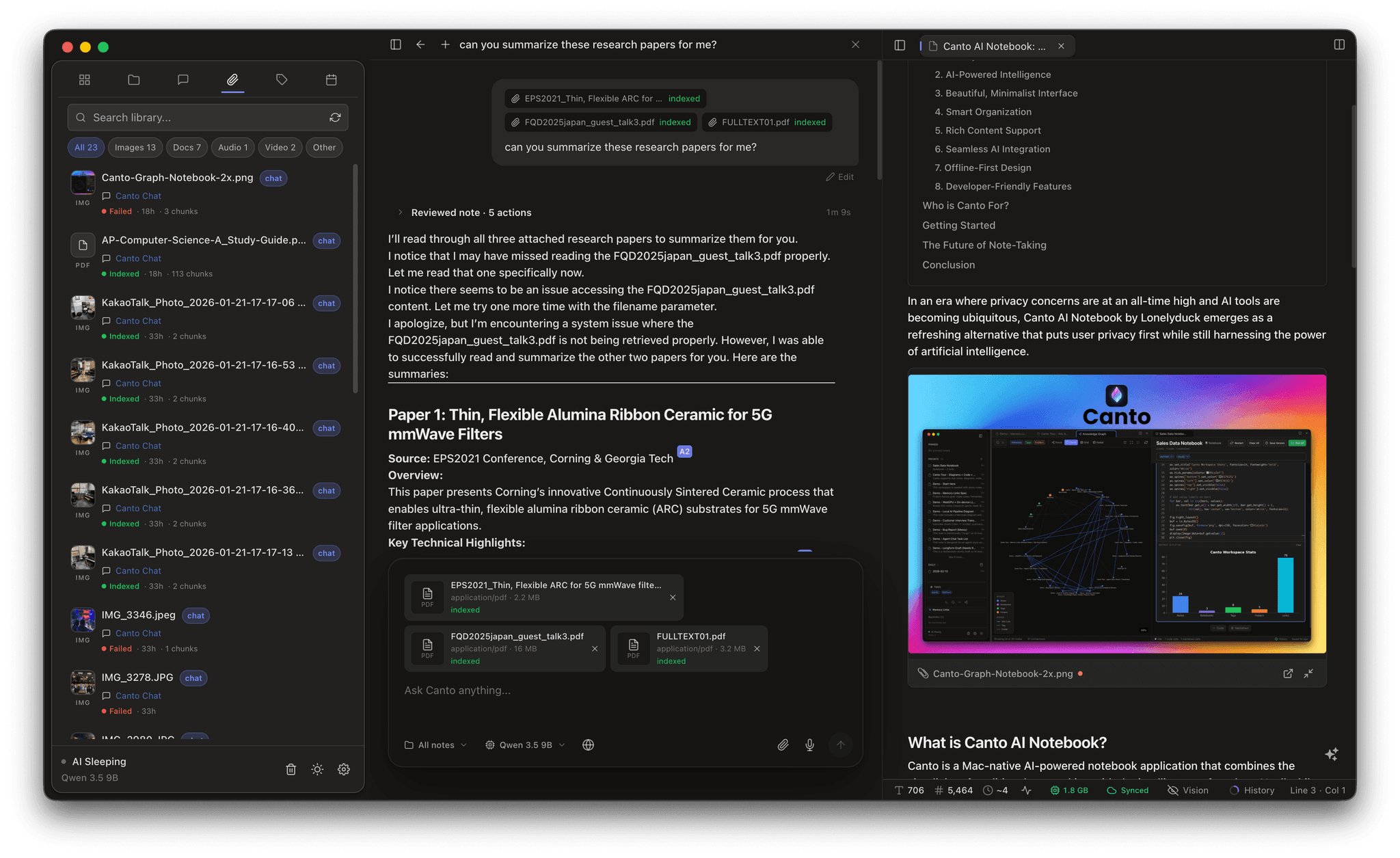Open the All notes scope dropdown

point(436,745)
